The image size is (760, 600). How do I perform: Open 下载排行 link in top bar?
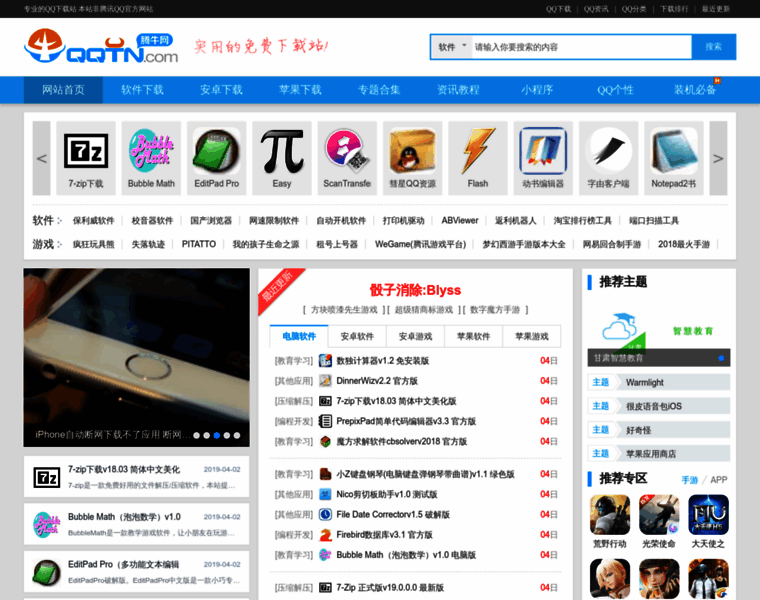click(674, 9)
